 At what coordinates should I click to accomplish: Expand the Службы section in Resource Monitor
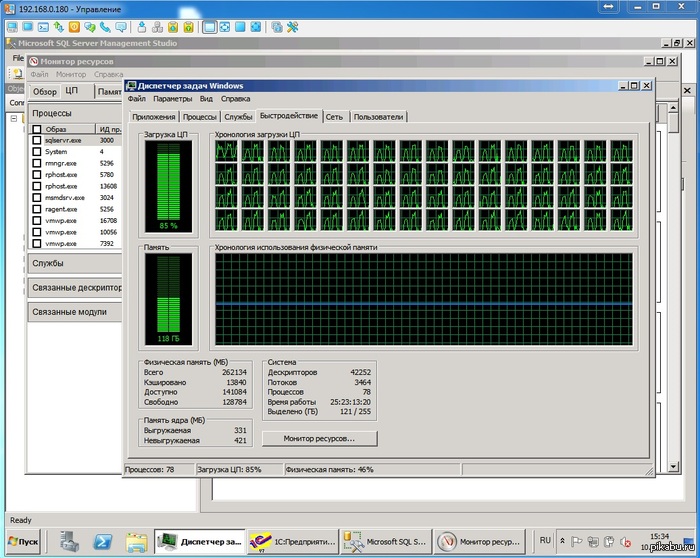tap(75, 263)
